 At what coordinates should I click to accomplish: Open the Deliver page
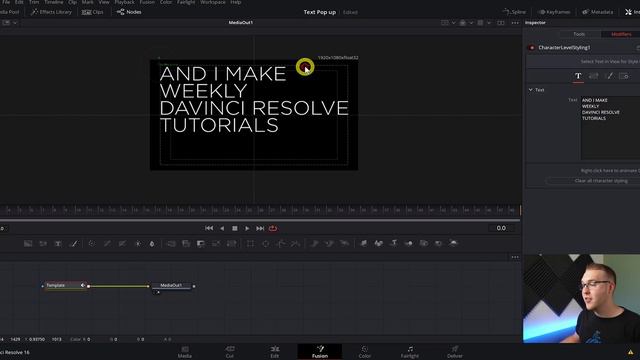pyautogui.click(x=454, y=351)
